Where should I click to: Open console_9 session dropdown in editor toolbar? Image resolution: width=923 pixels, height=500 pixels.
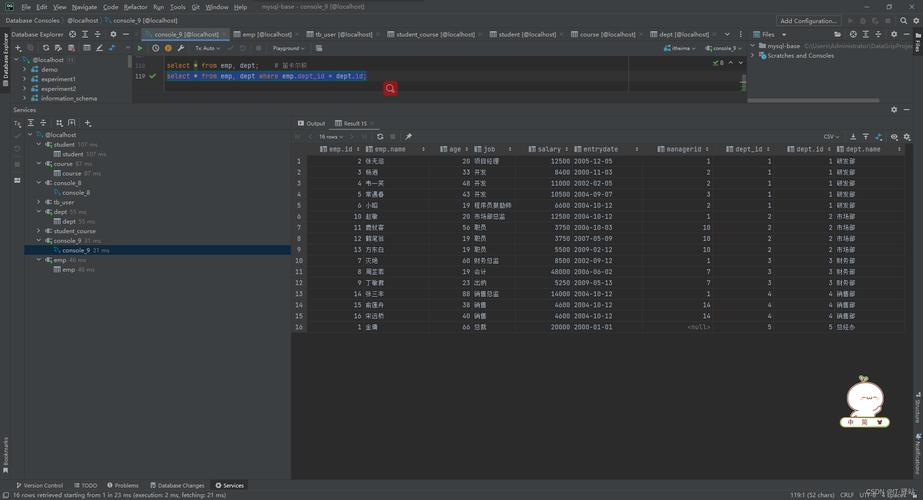pyautogui.click(x=722, y=48)
